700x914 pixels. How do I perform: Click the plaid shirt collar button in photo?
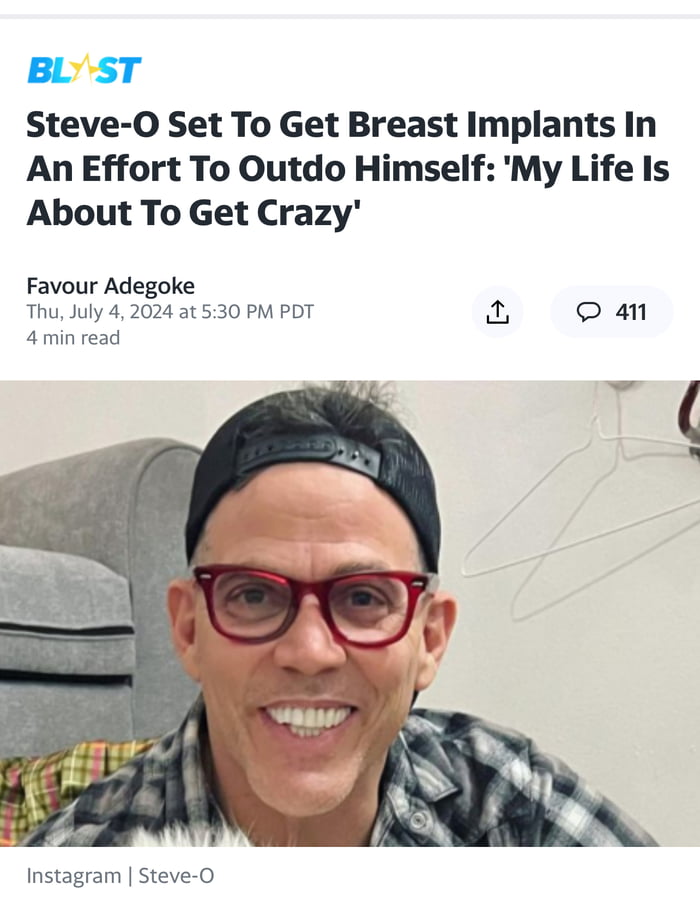click(x=418, y=820)
